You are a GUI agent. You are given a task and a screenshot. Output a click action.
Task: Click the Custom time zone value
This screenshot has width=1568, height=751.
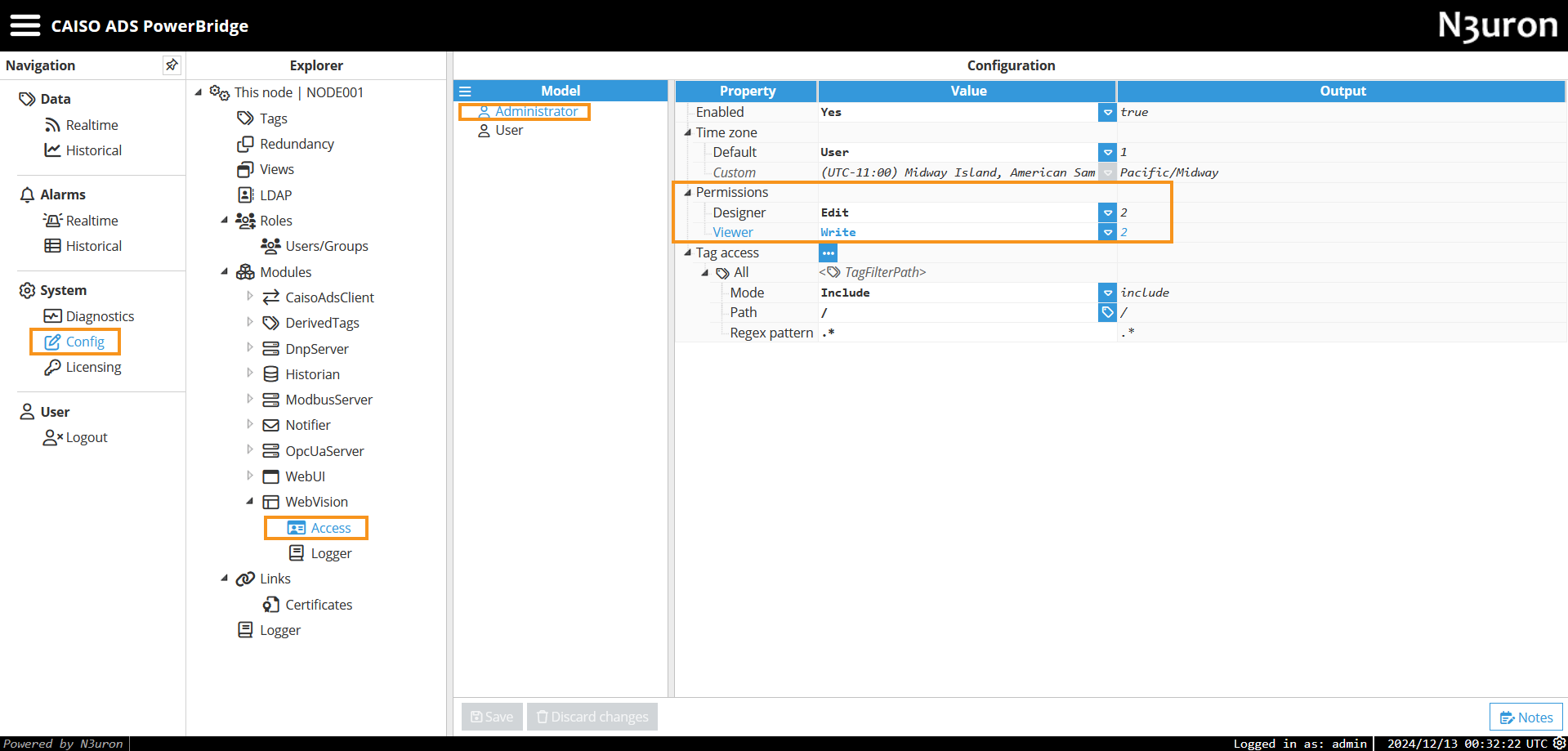[x=958, y=172]
